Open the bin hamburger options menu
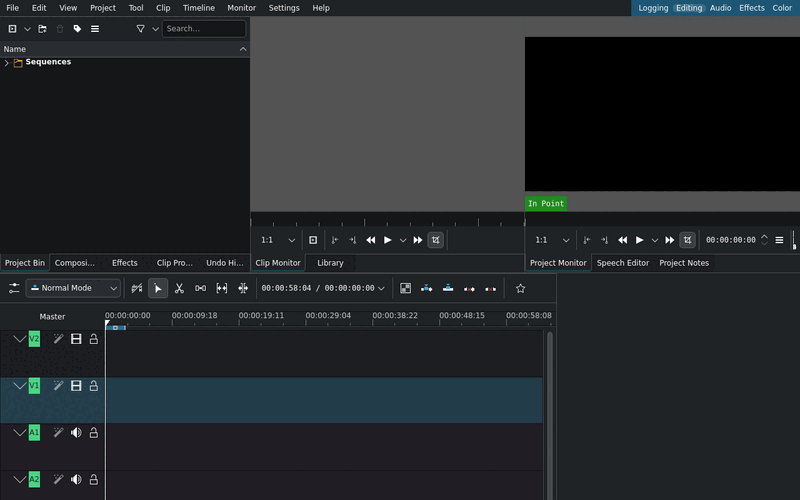The image size is (800, 500). pos(95,29)
